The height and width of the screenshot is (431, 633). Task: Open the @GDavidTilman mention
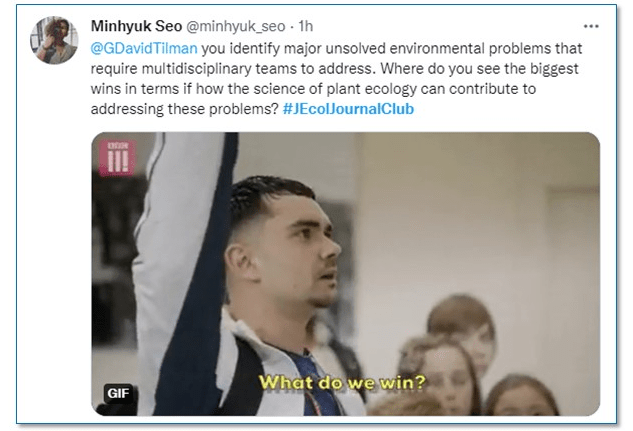[x=138, y=48]
